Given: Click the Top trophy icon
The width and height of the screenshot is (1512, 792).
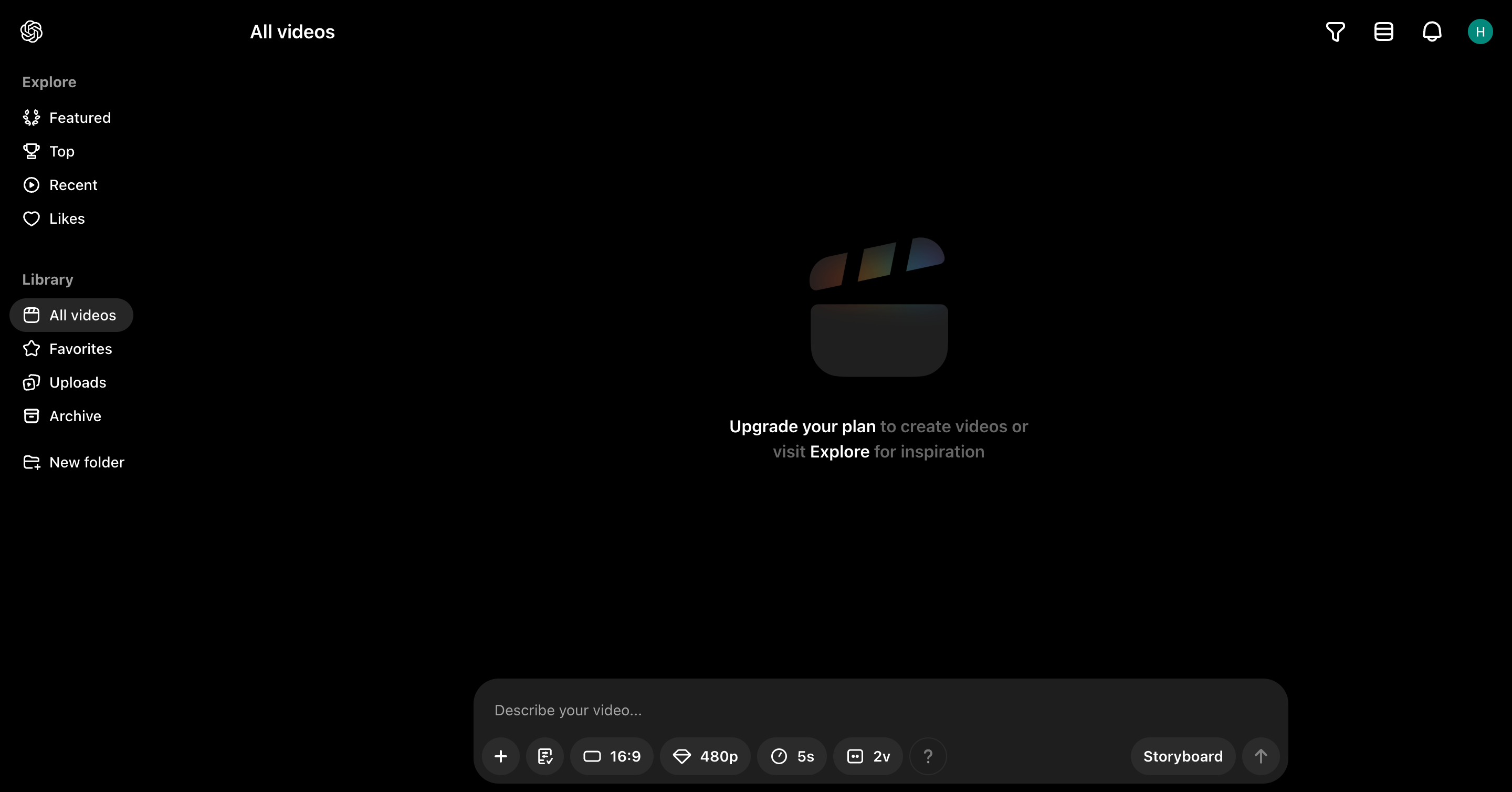Looking at the screenshot, I should (x=31, y=151).
